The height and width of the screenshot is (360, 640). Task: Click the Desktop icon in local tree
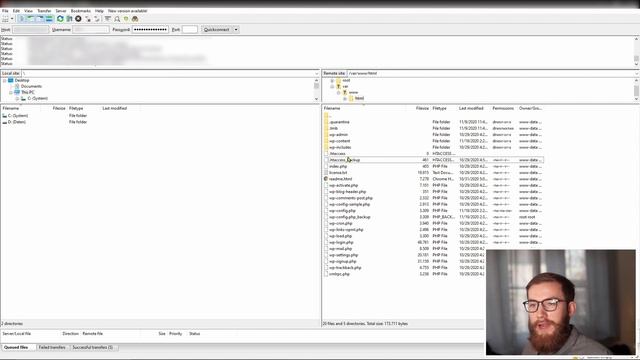click(11, 80)
